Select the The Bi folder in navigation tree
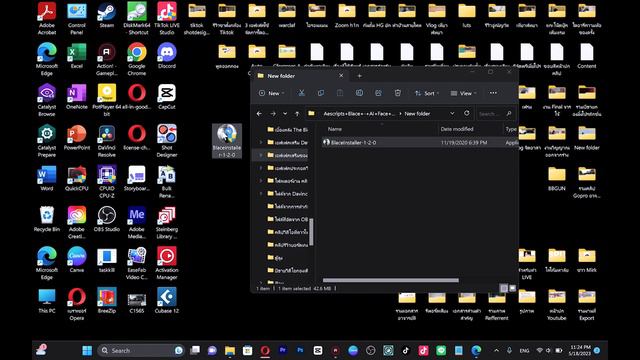This screenshot has height=360, width=640. (x=287, y=130)
